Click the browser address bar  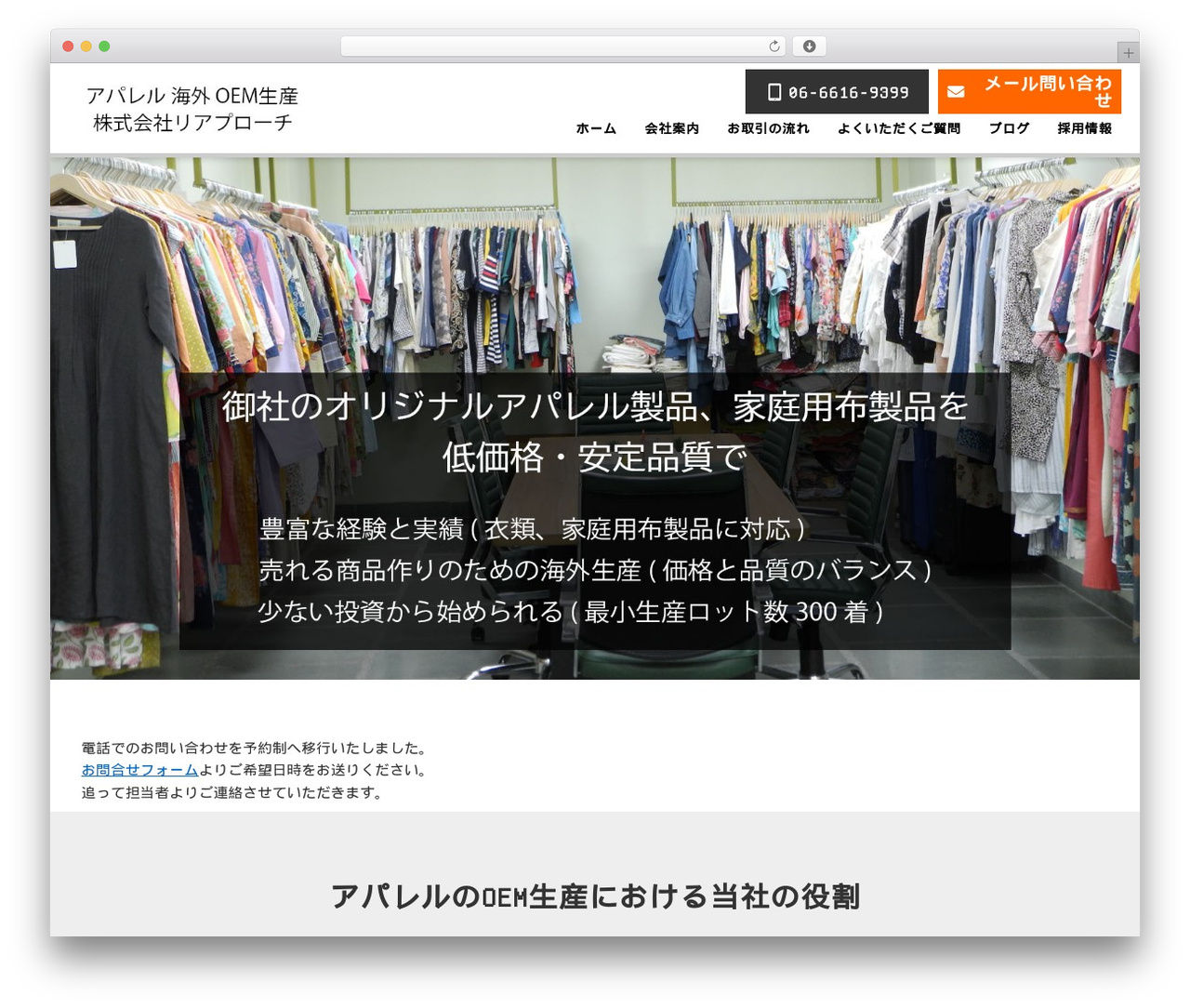click(x=563, y=46)
